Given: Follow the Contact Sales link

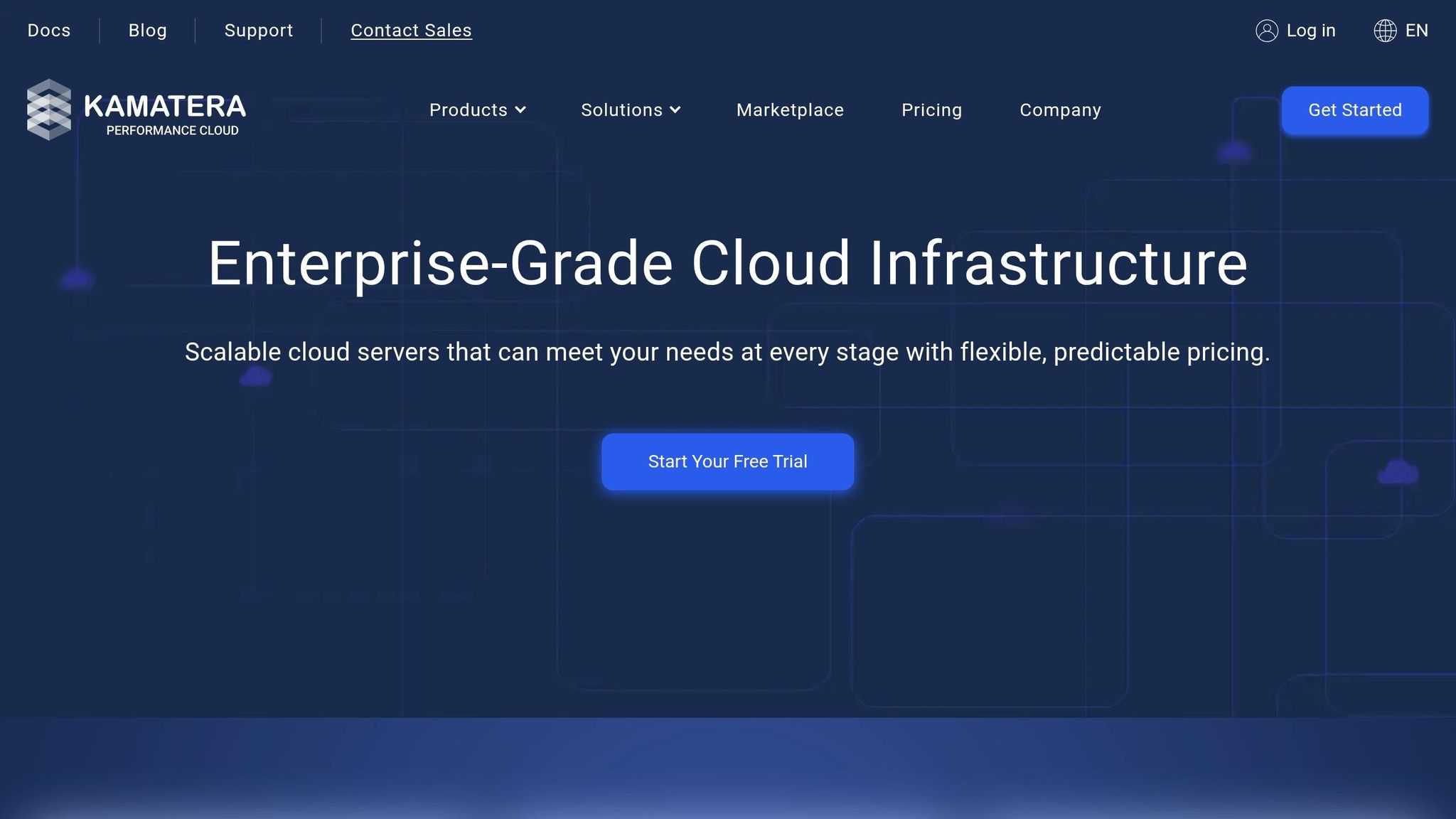Looking at the screenshot, I should pyautogui.click(x=411, y=31).
